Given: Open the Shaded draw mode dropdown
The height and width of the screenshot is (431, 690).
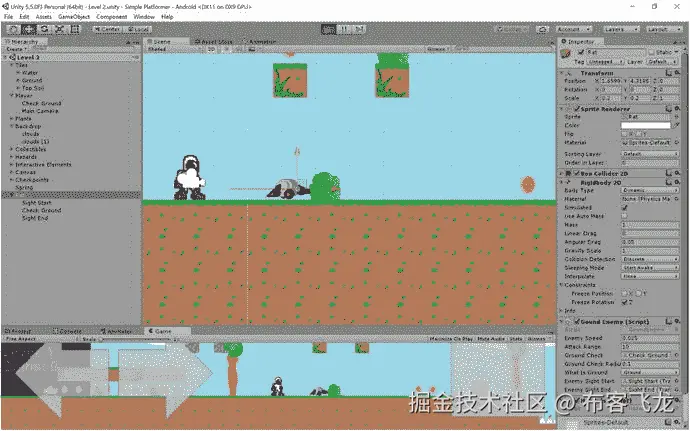Looking at the screenshot, I should coord(175,49).
